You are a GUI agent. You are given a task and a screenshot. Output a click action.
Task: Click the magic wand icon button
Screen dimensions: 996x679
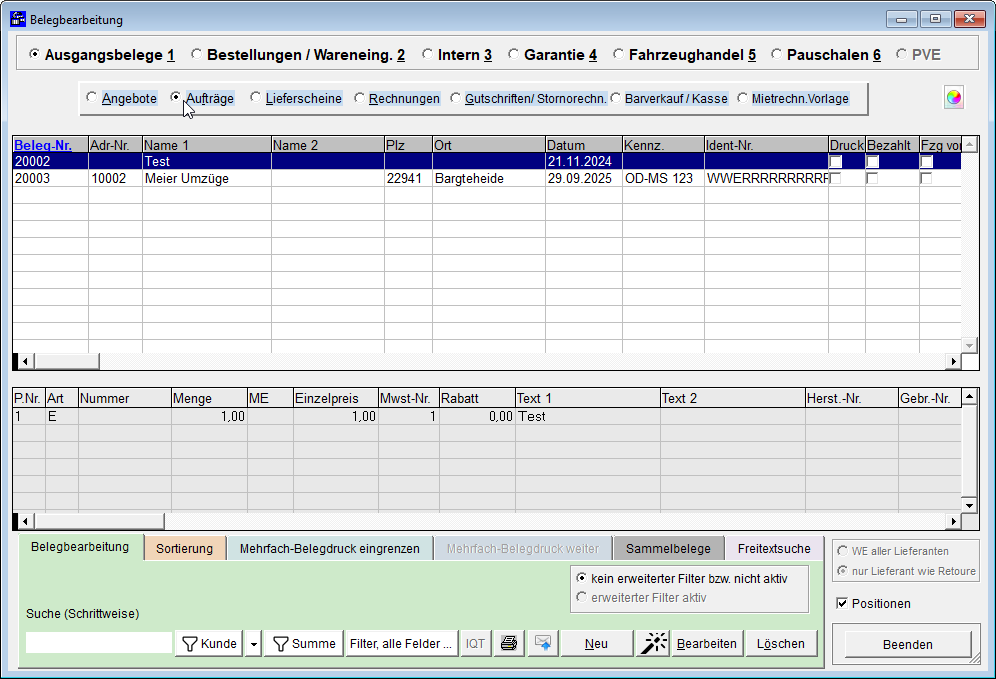654,643
